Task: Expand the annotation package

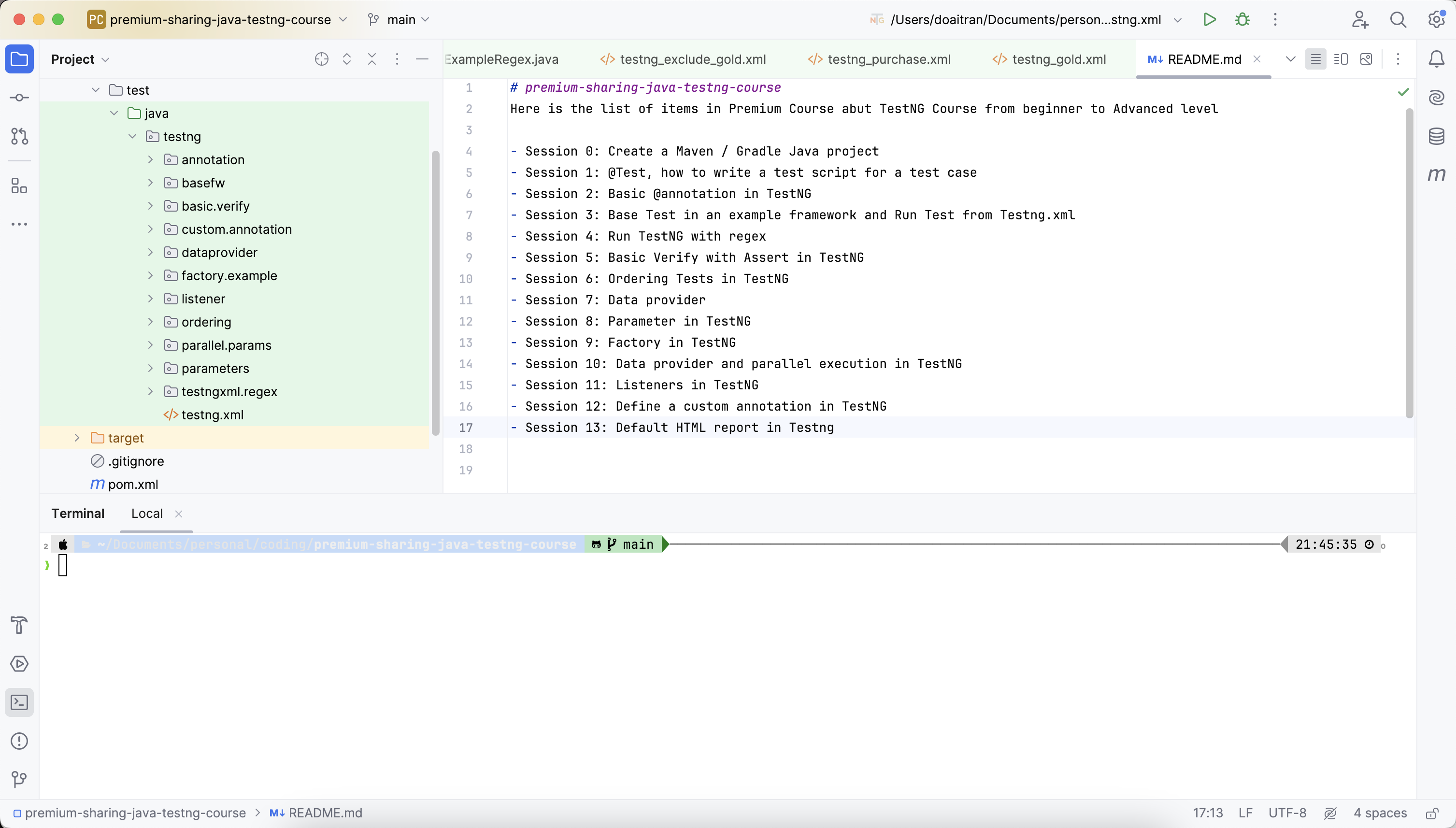Action: tap(150, 160)
